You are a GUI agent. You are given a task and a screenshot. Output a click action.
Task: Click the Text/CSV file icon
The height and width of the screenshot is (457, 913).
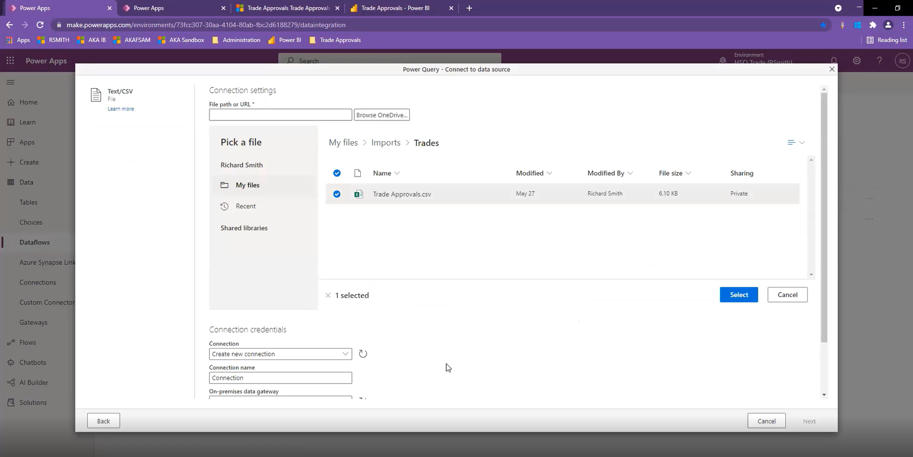[x=96, y=95]
